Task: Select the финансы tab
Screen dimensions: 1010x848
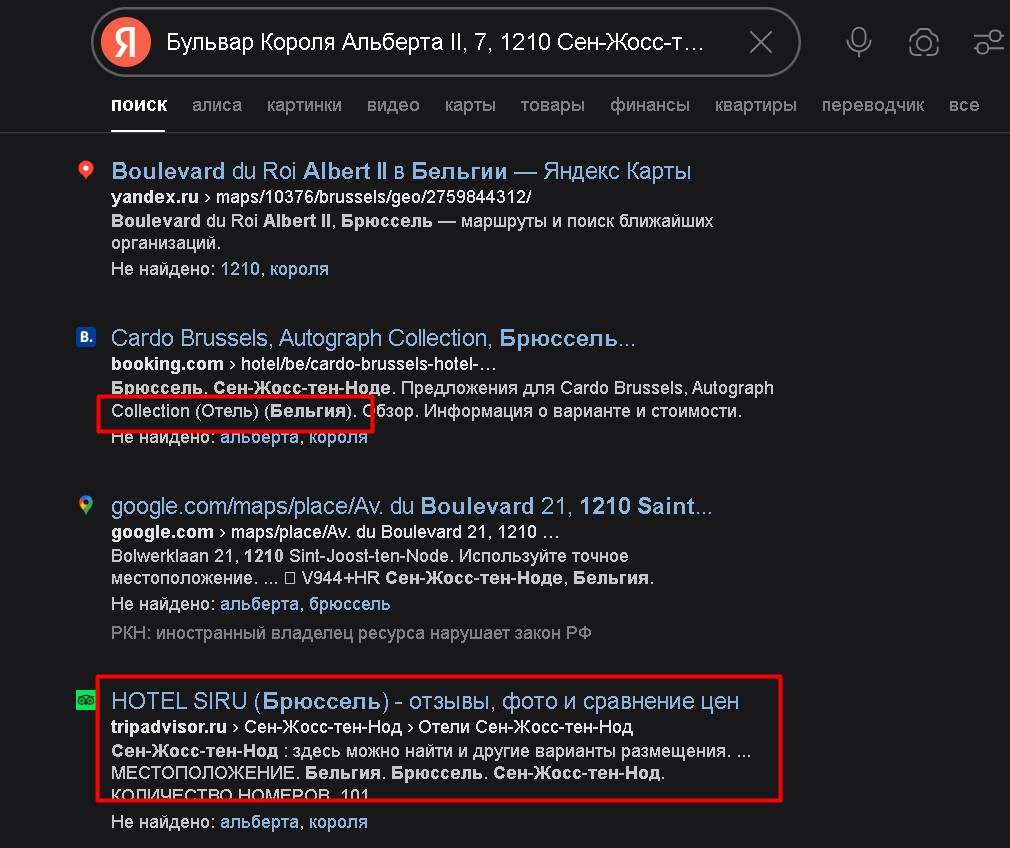Action: [649, 105]
